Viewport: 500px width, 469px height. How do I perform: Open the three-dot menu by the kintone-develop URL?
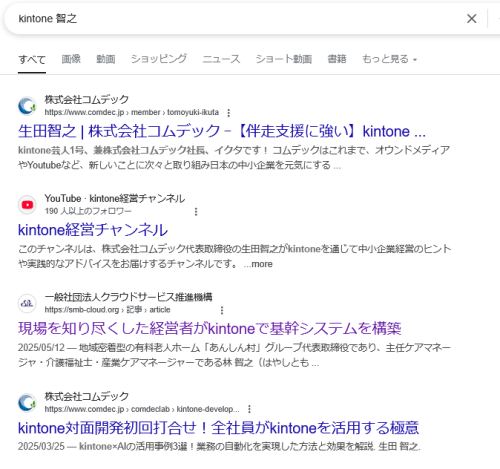pos(249,409)
